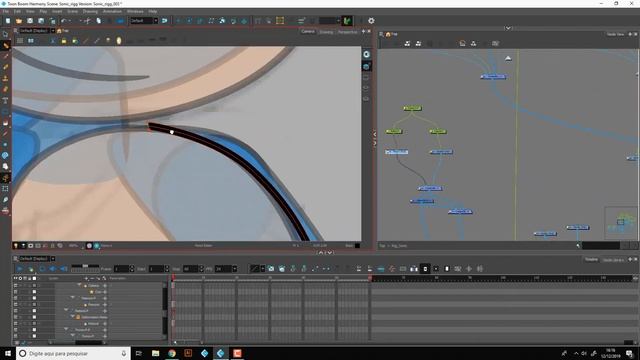The height and width of the screenshot is (360, 640).
Task: Open Windows Start menu
Action: point(8,353)
